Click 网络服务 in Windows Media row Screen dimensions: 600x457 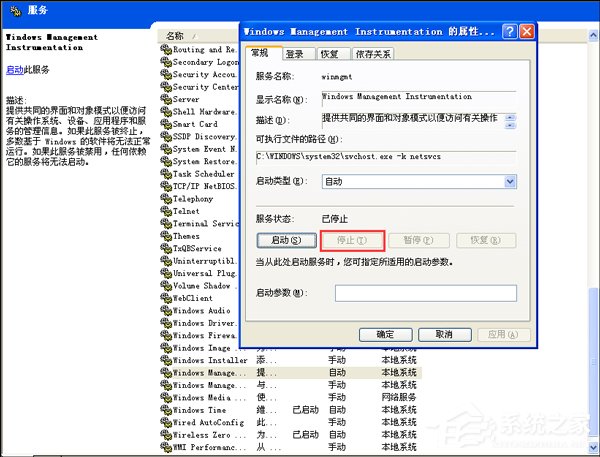399,397
